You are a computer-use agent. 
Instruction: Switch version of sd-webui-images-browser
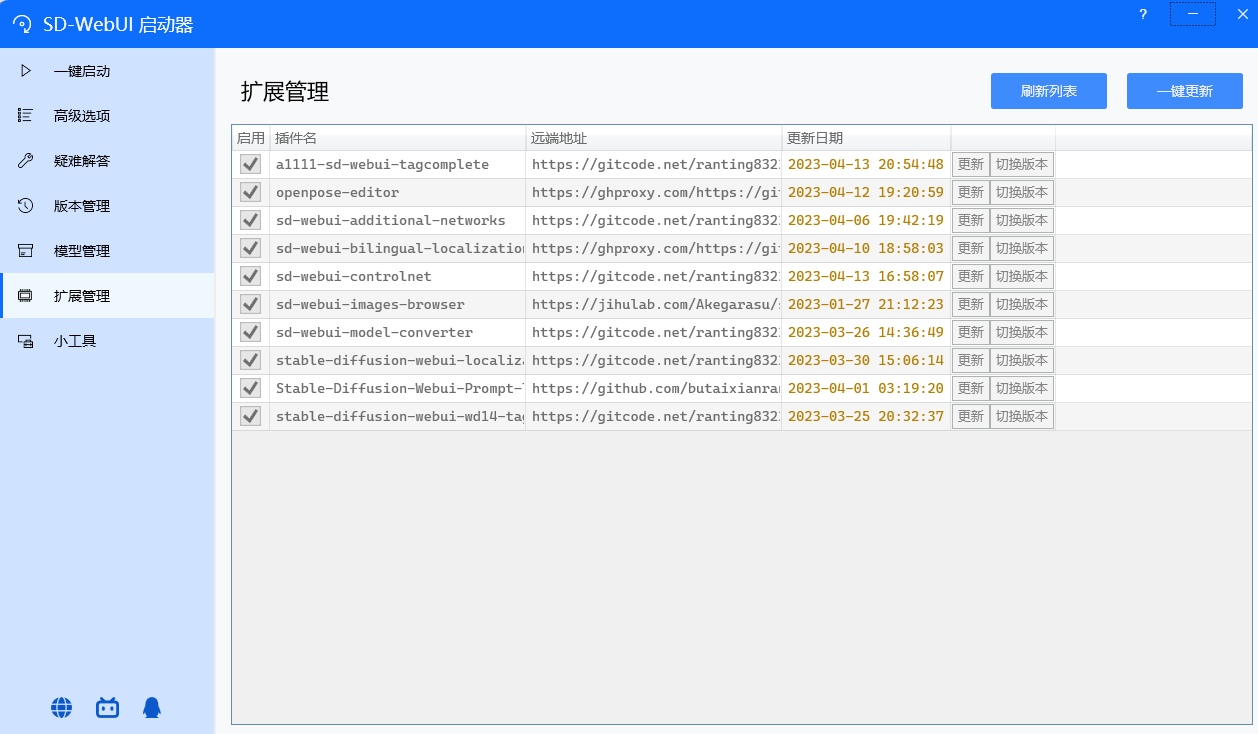1022,304
